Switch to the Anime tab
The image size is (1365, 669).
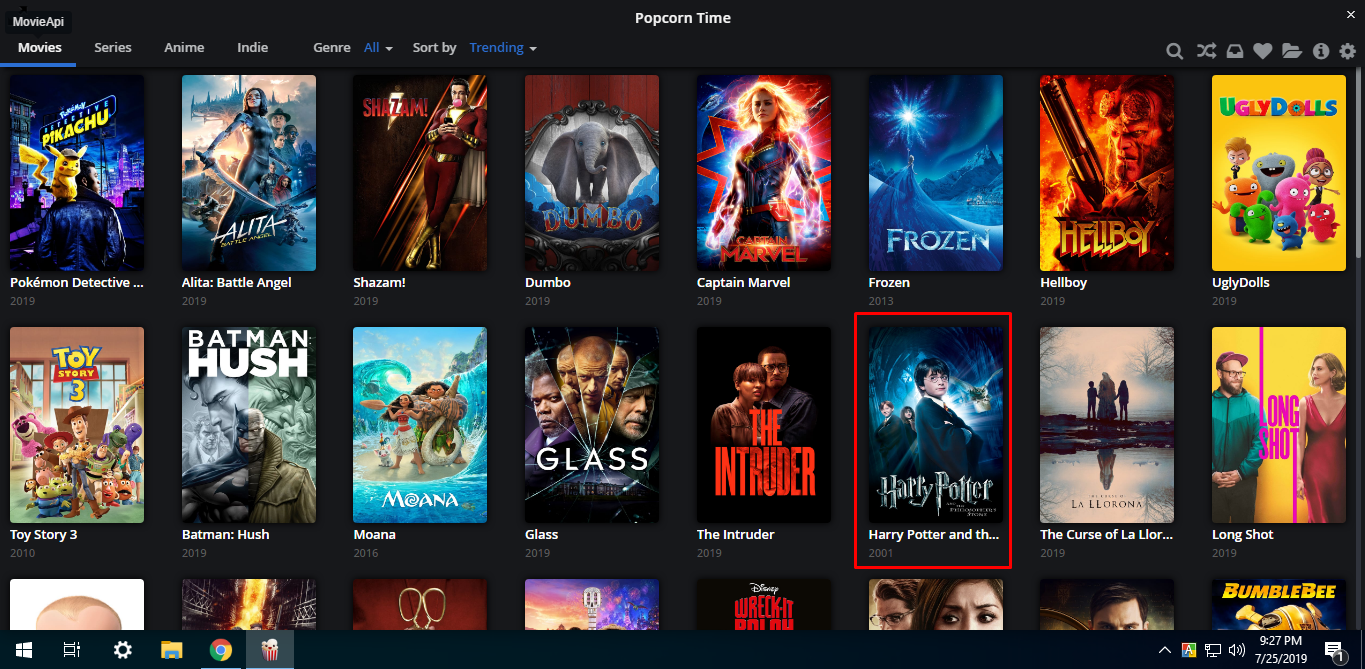(184, 47)
